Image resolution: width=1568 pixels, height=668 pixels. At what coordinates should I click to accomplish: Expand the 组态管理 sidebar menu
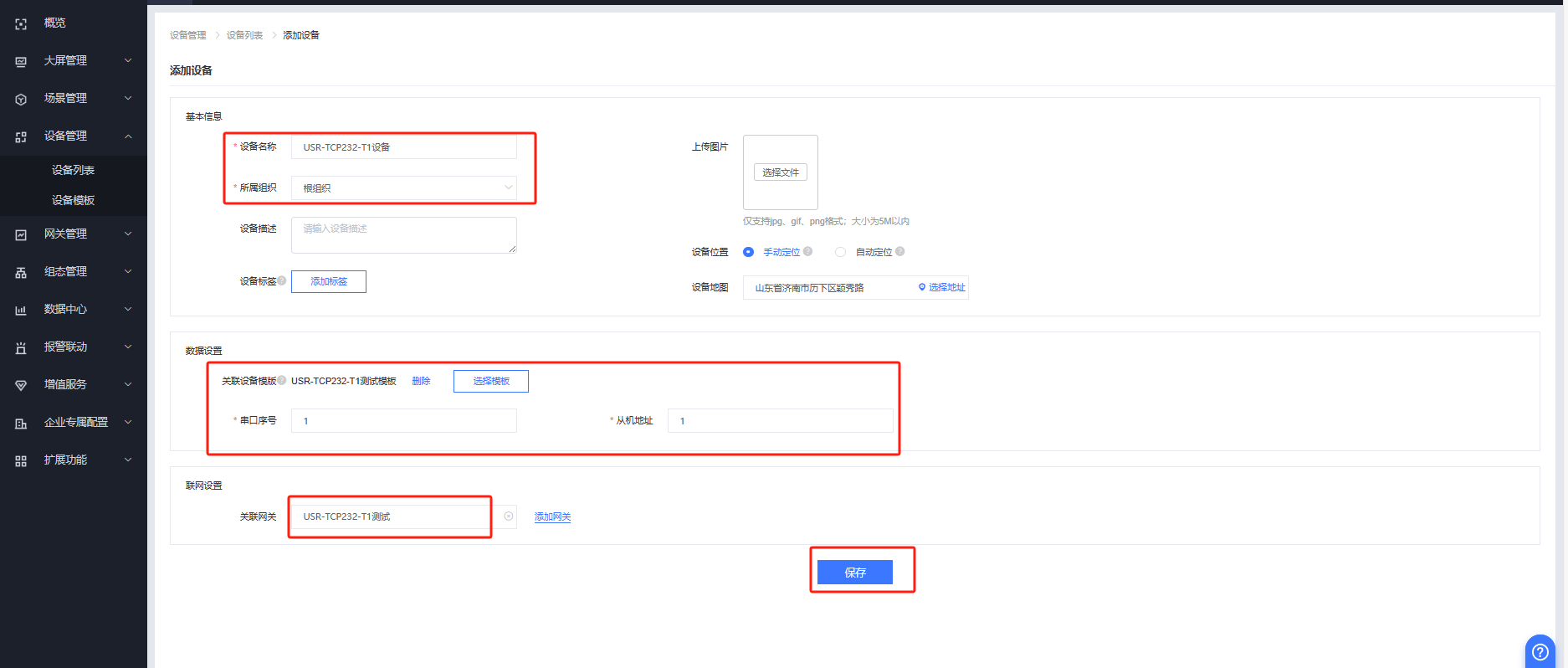pyautogui.click(x=74, y=271)
